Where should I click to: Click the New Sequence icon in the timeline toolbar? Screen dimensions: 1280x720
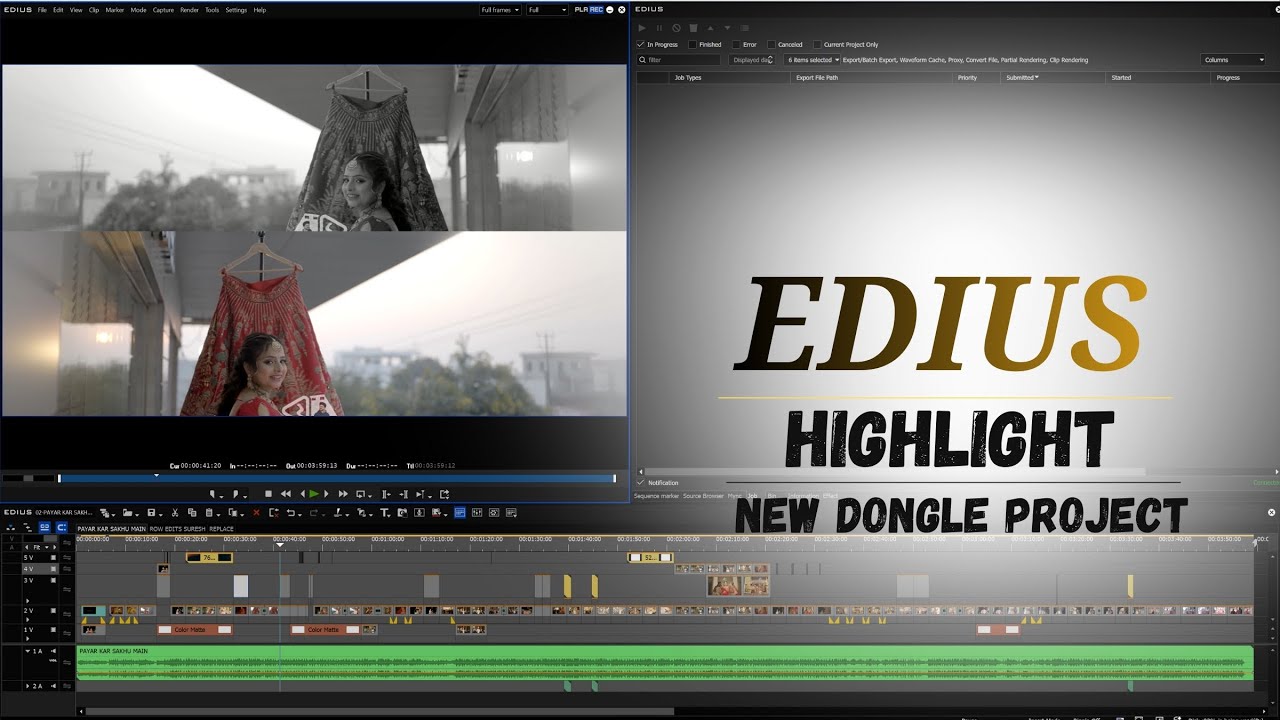[x=105, y=513]
